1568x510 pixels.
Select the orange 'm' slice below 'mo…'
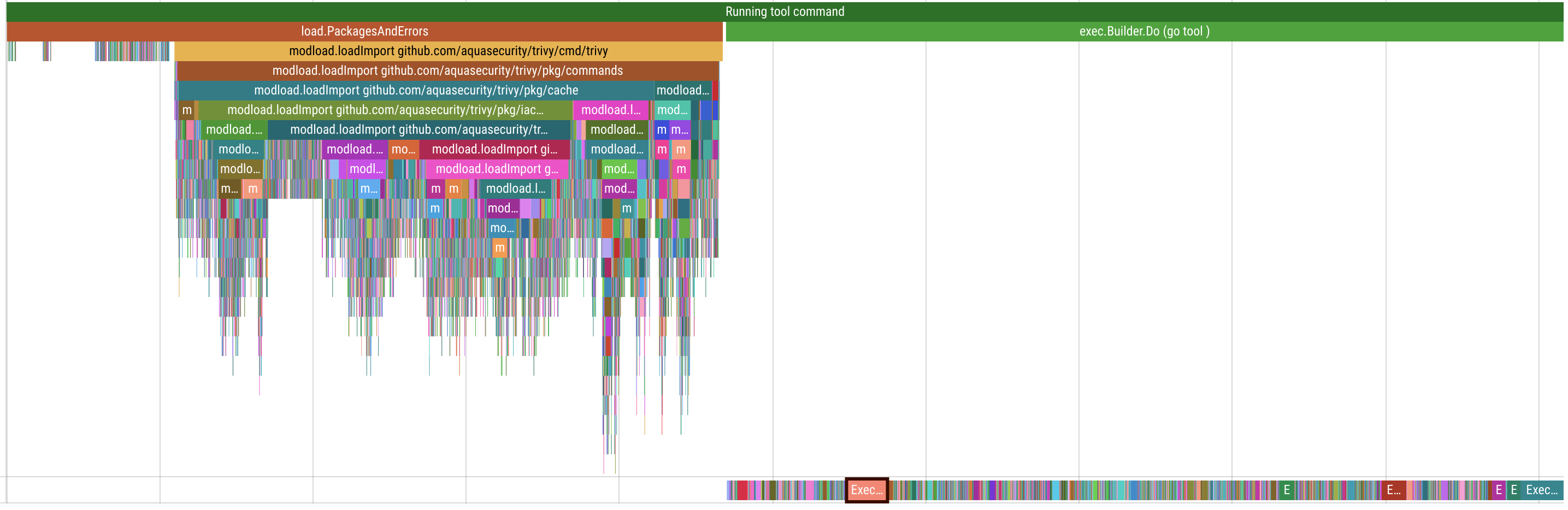coord(500,248)
